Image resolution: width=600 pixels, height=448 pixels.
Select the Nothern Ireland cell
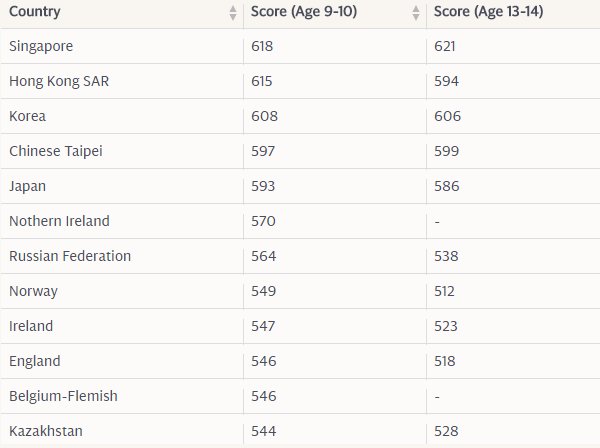point(58,221)
